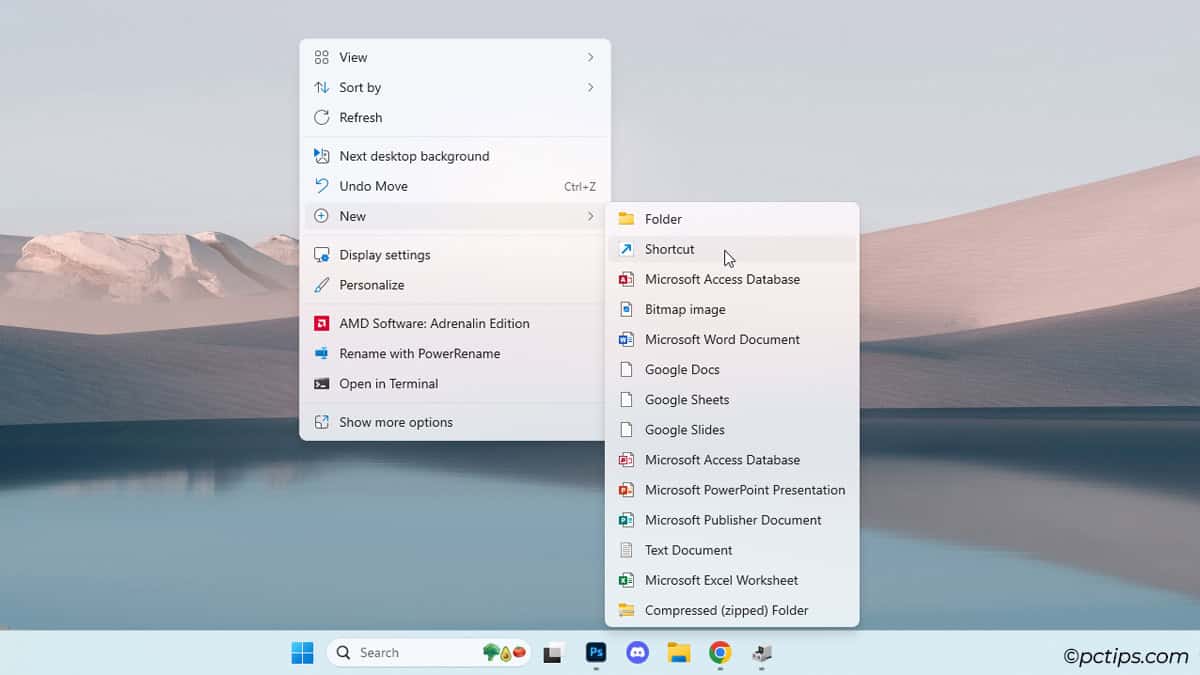Create a new Folder from the submenu
This screenshot has height=675, width=1200.
tap(732, 219)
